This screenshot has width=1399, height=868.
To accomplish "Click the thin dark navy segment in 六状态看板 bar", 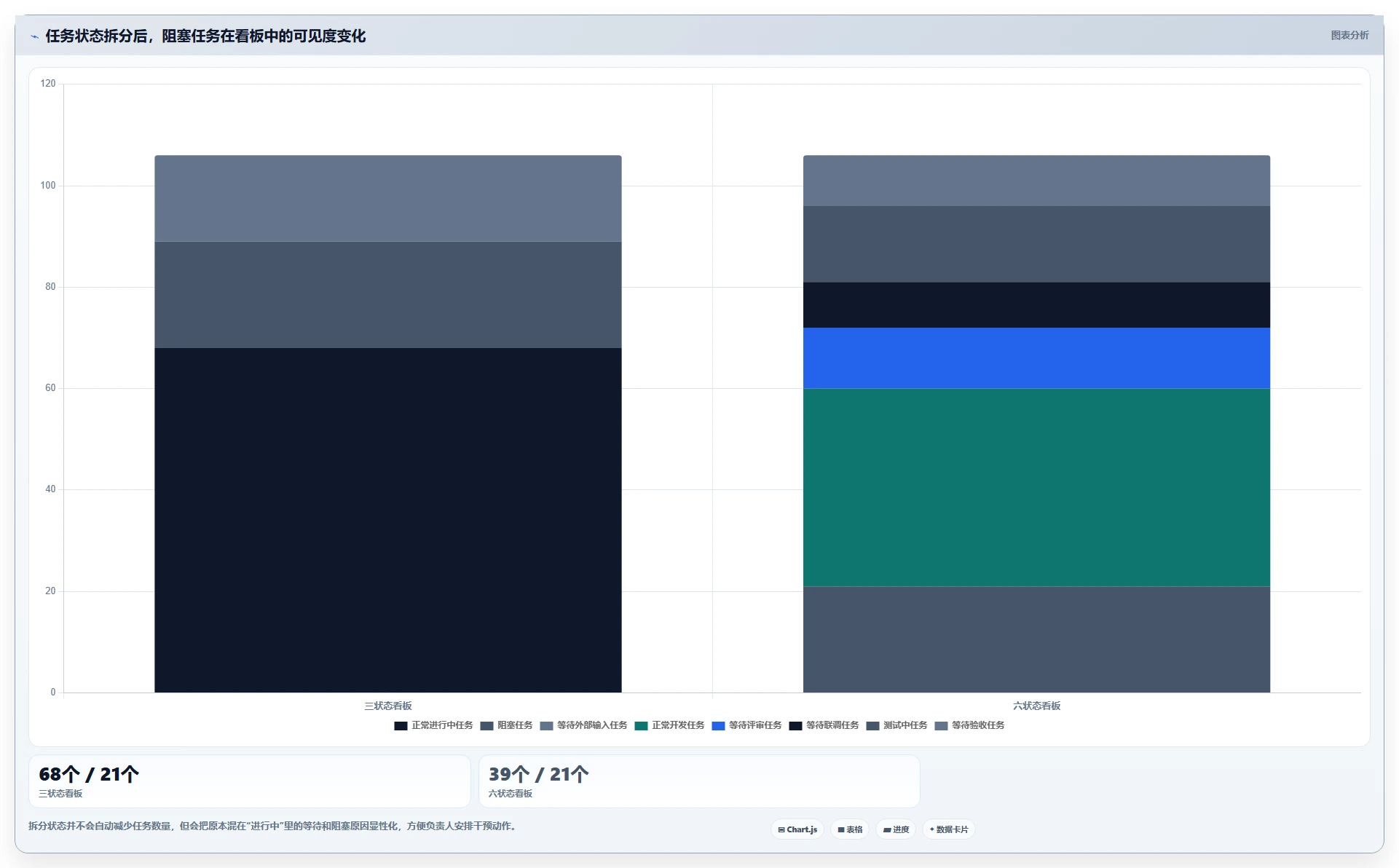I will [1036, 304].
